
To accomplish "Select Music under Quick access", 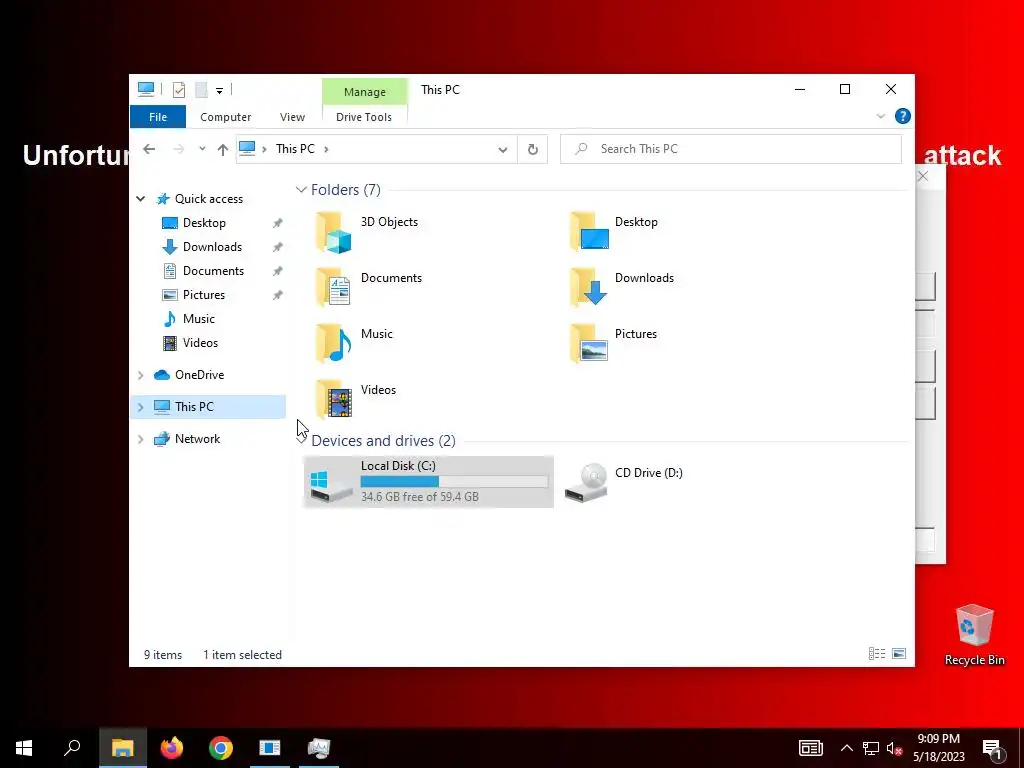I will (x=199, y=319).
